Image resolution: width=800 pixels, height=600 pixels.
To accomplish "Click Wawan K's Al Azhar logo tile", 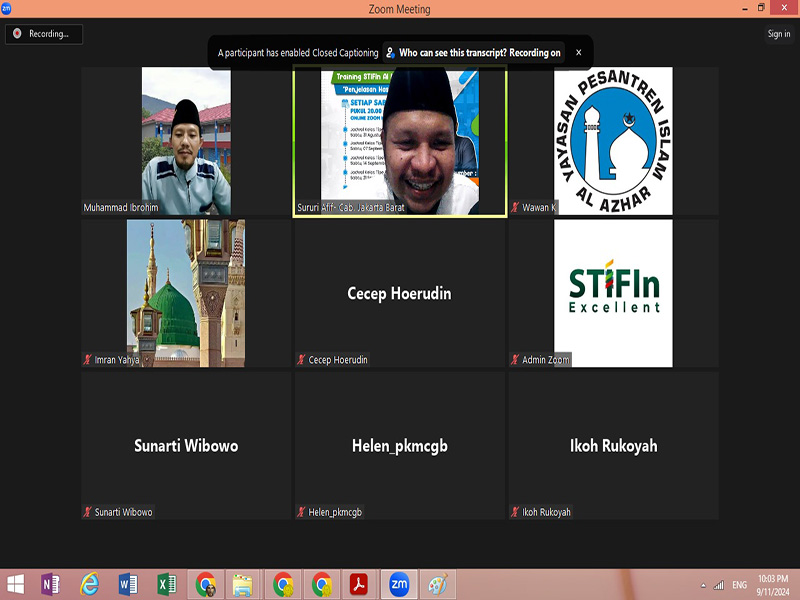I will click(x=613, y=140).
